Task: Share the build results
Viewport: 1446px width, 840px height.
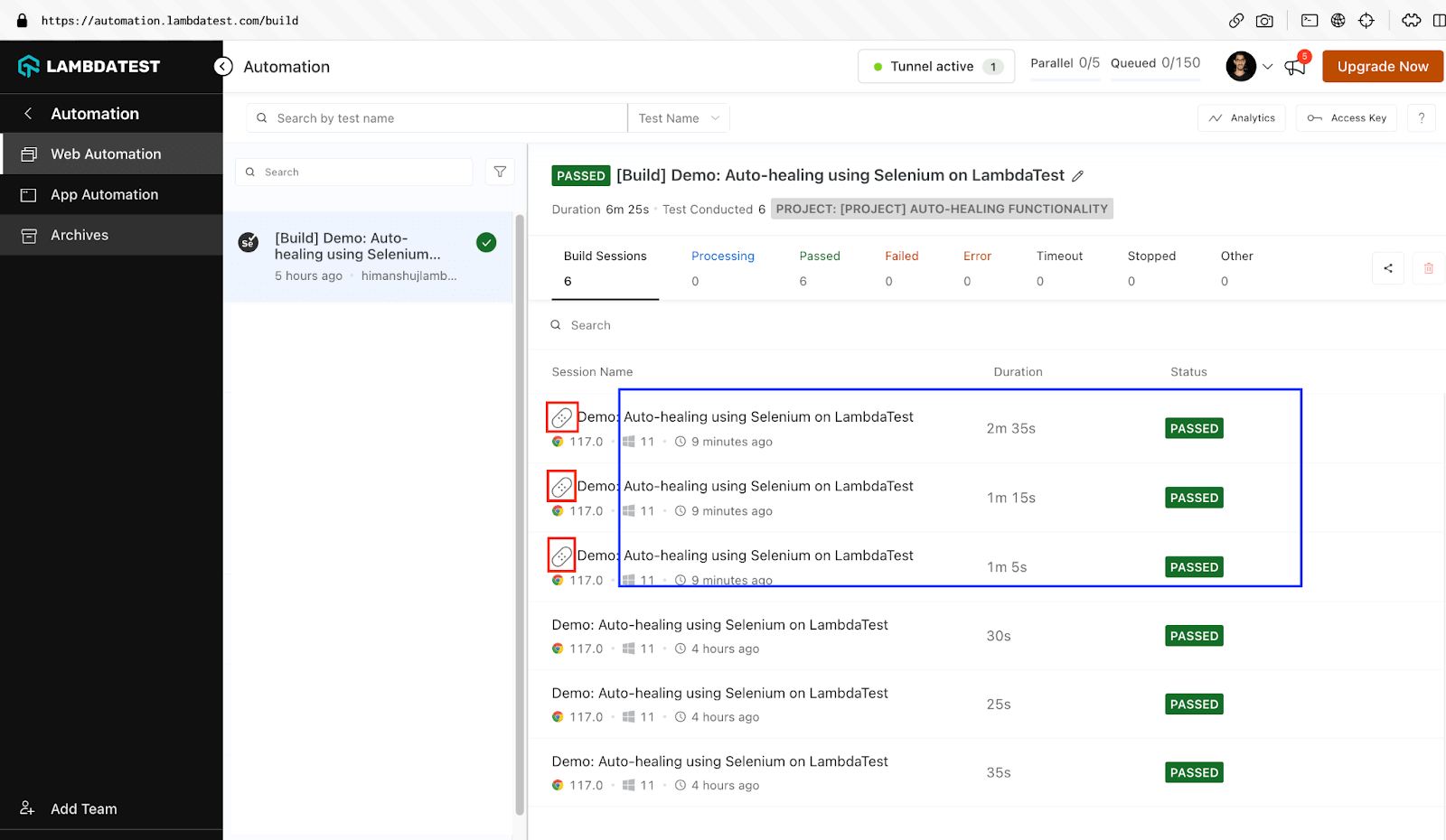Action: [1387, 267]
